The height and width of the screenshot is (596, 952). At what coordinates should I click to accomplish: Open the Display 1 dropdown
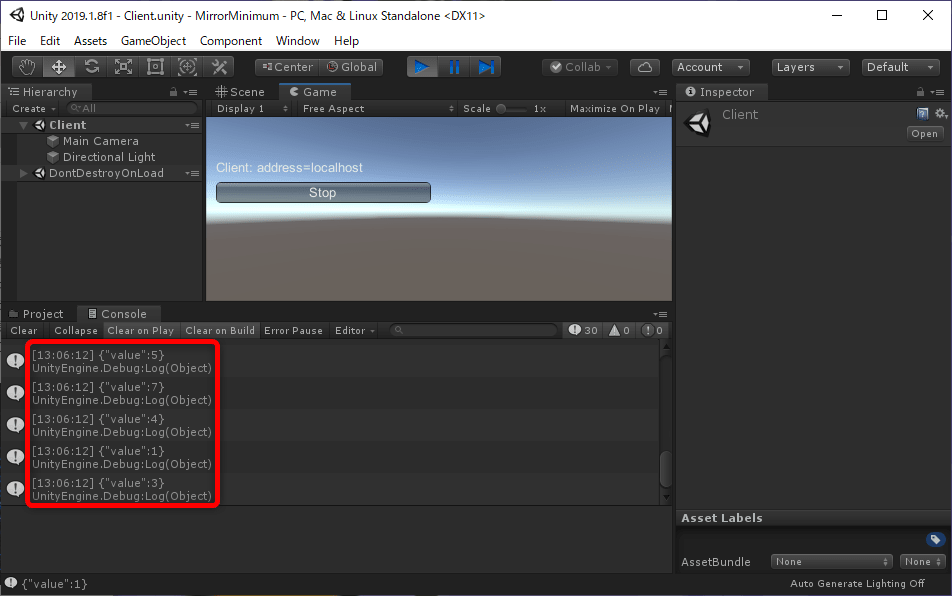point(252,108)
